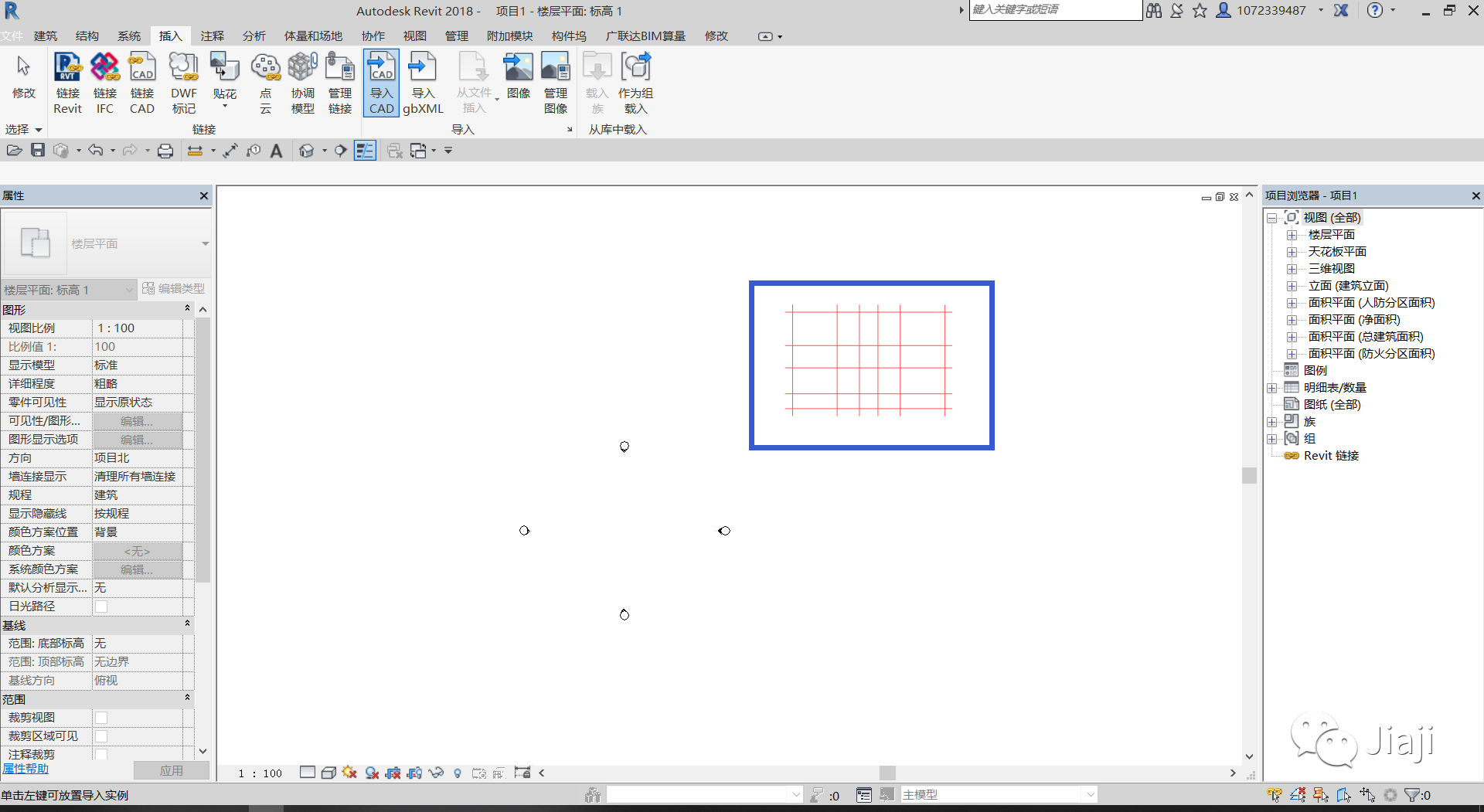Choose the 链接 CAD ribbon tool
Viewport: 1484px width, 812px height.
point(142,83)
